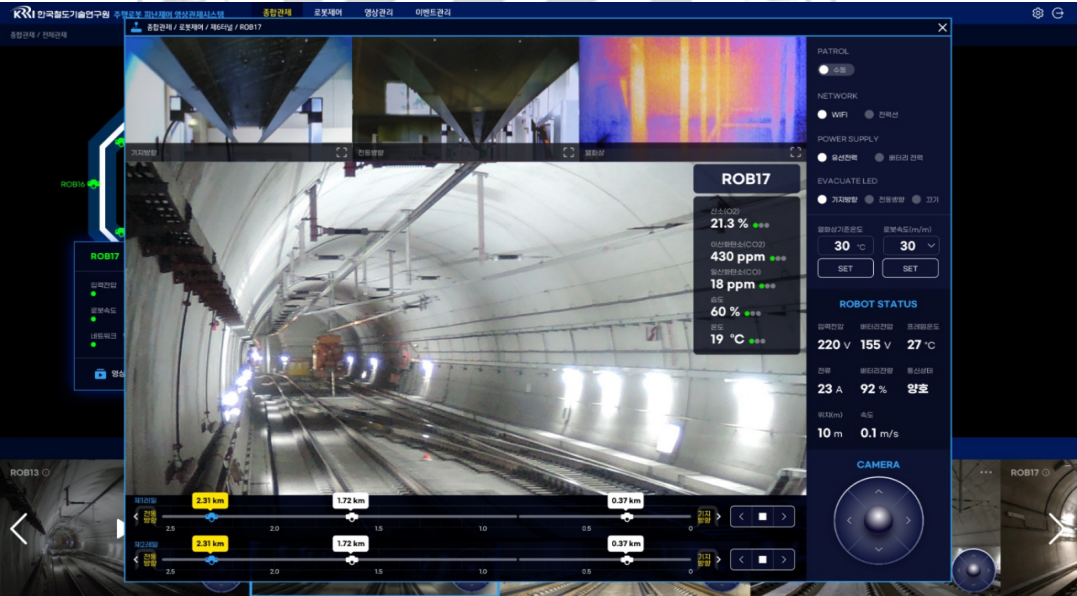1077x596 pixels.
Task: Open the 로봇속도 speed dropdown
Action: [911, 246]
